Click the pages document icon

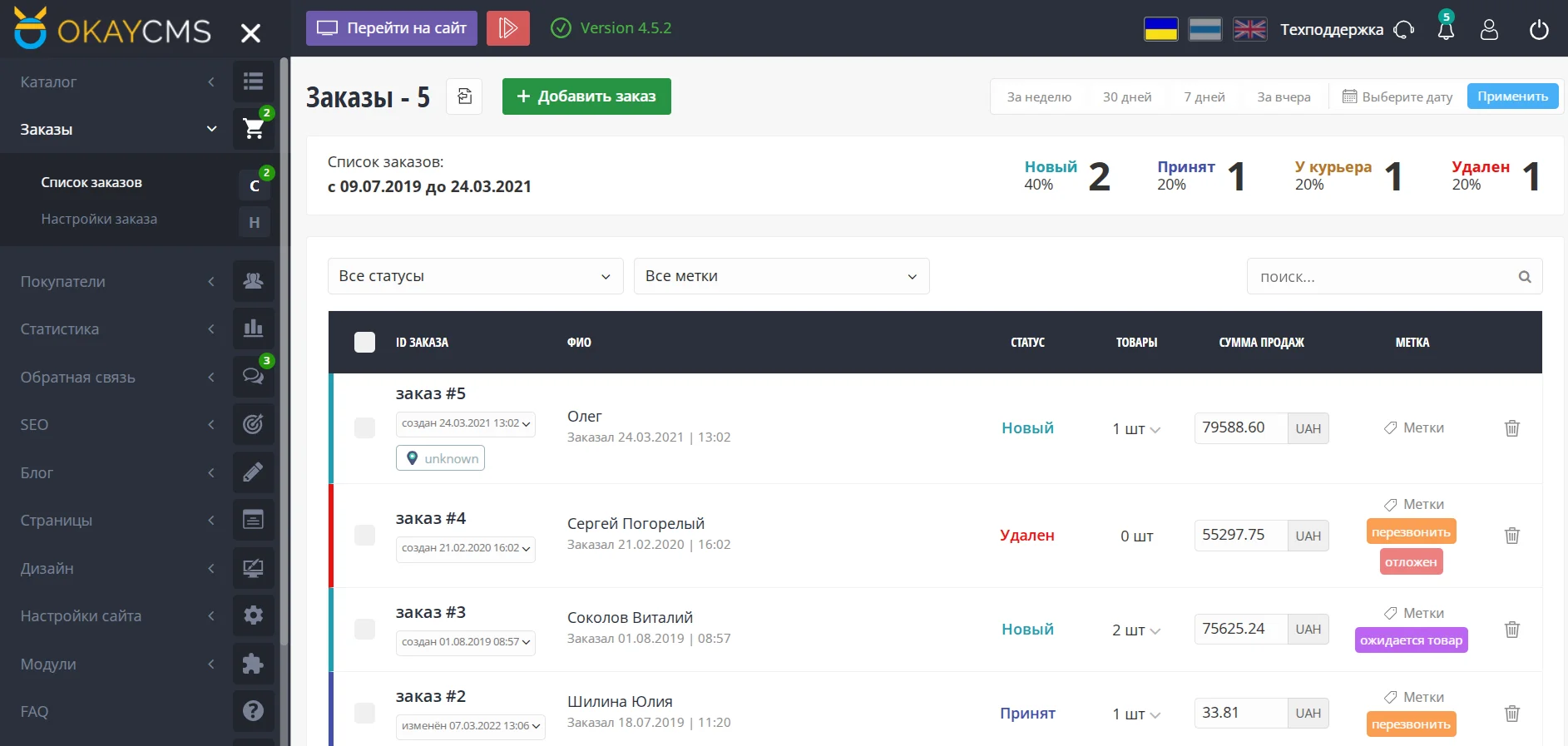[253, 520]
